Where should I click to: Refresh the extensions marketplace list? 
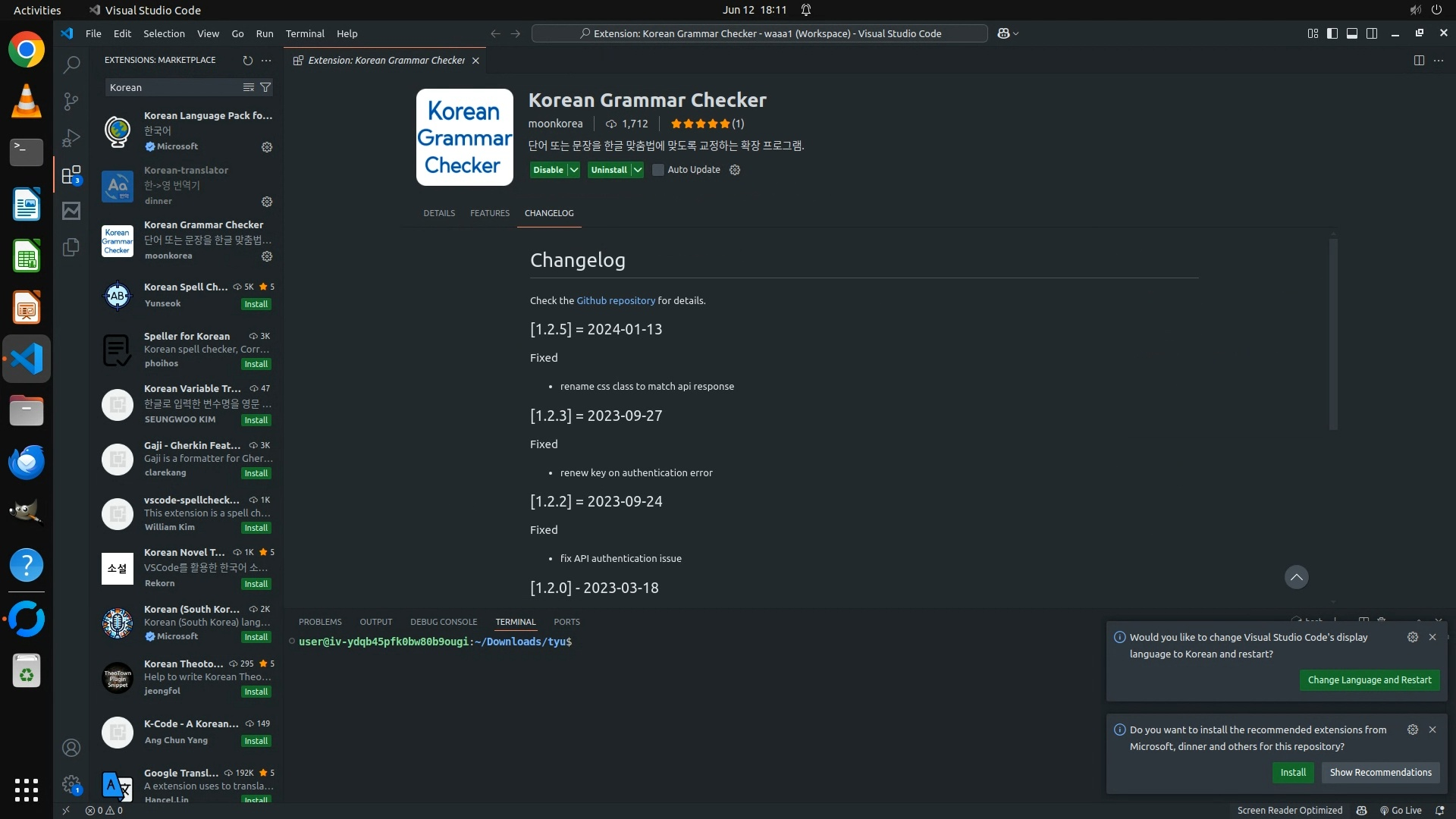pos(247,60)
